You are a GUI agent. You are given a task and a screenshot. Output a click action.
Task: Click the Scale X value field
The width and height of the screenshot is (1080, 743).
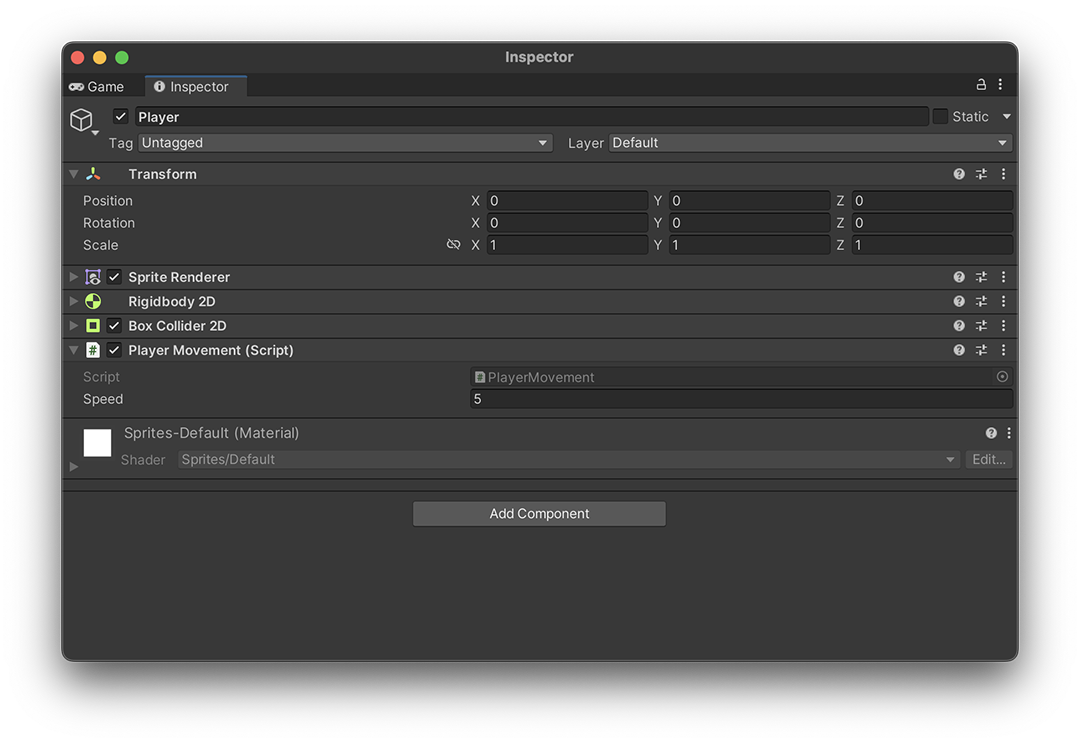[x=568, y=244]
